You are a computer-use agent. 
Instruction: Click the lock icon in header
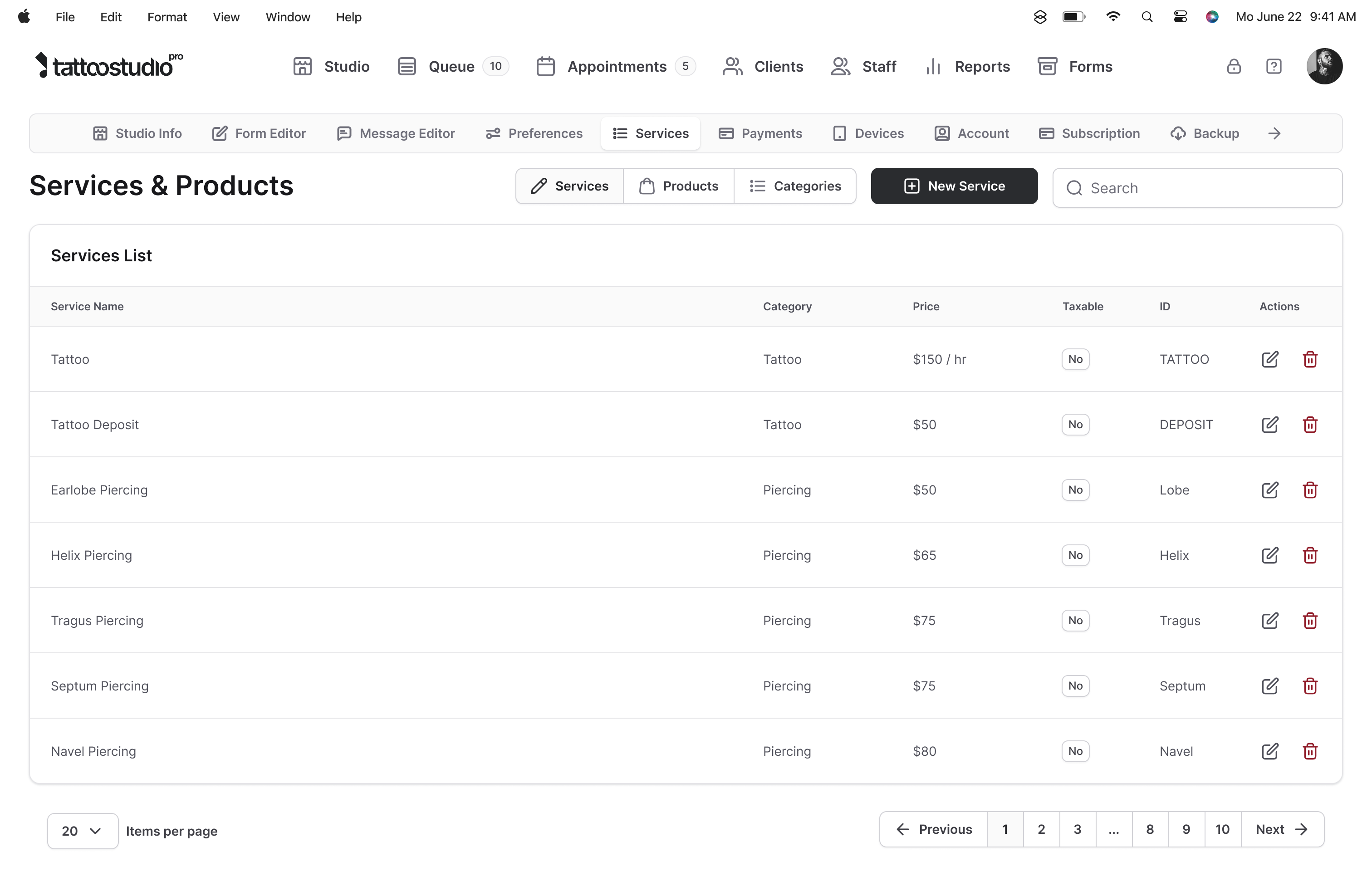[x=1233, y=66]
